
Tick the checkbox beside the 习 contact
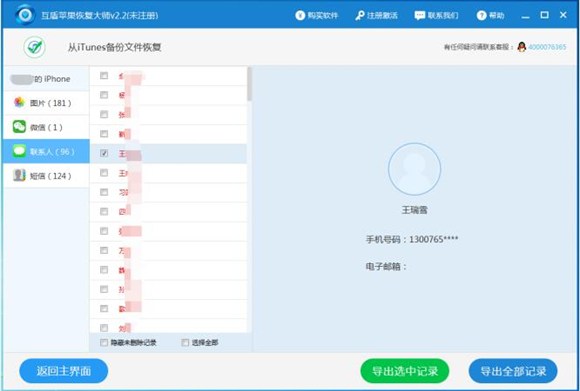pyautogui.click(x=104, y=192)
